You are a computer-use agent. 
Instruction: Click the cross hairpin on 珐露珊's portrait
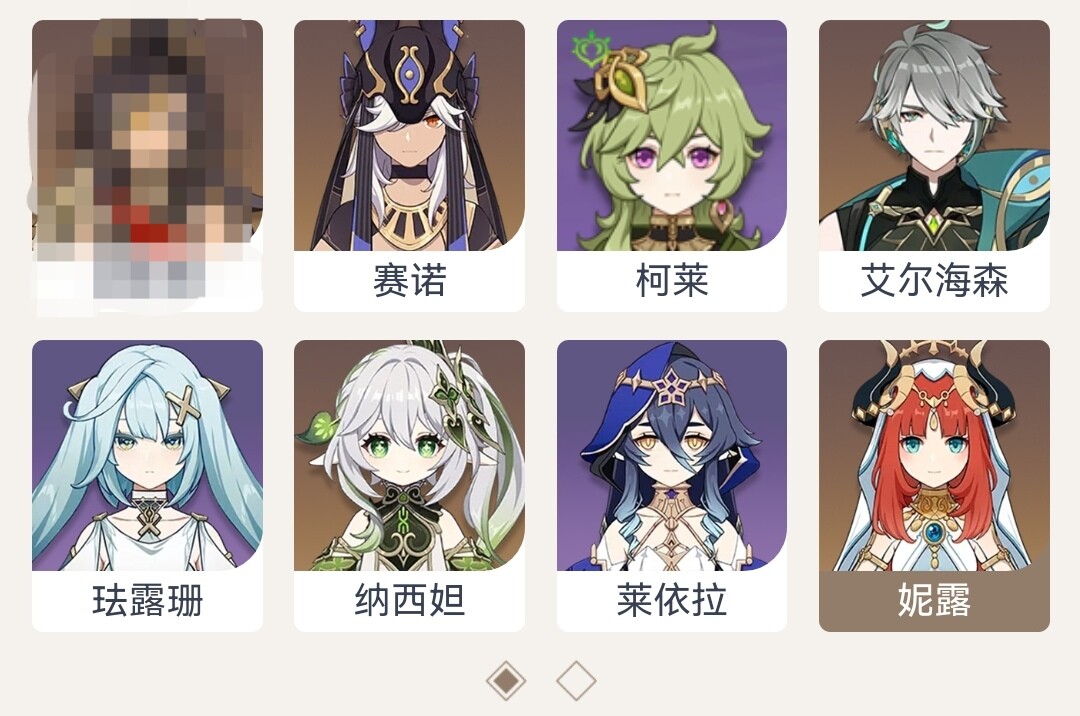click(x=183, y=406)
